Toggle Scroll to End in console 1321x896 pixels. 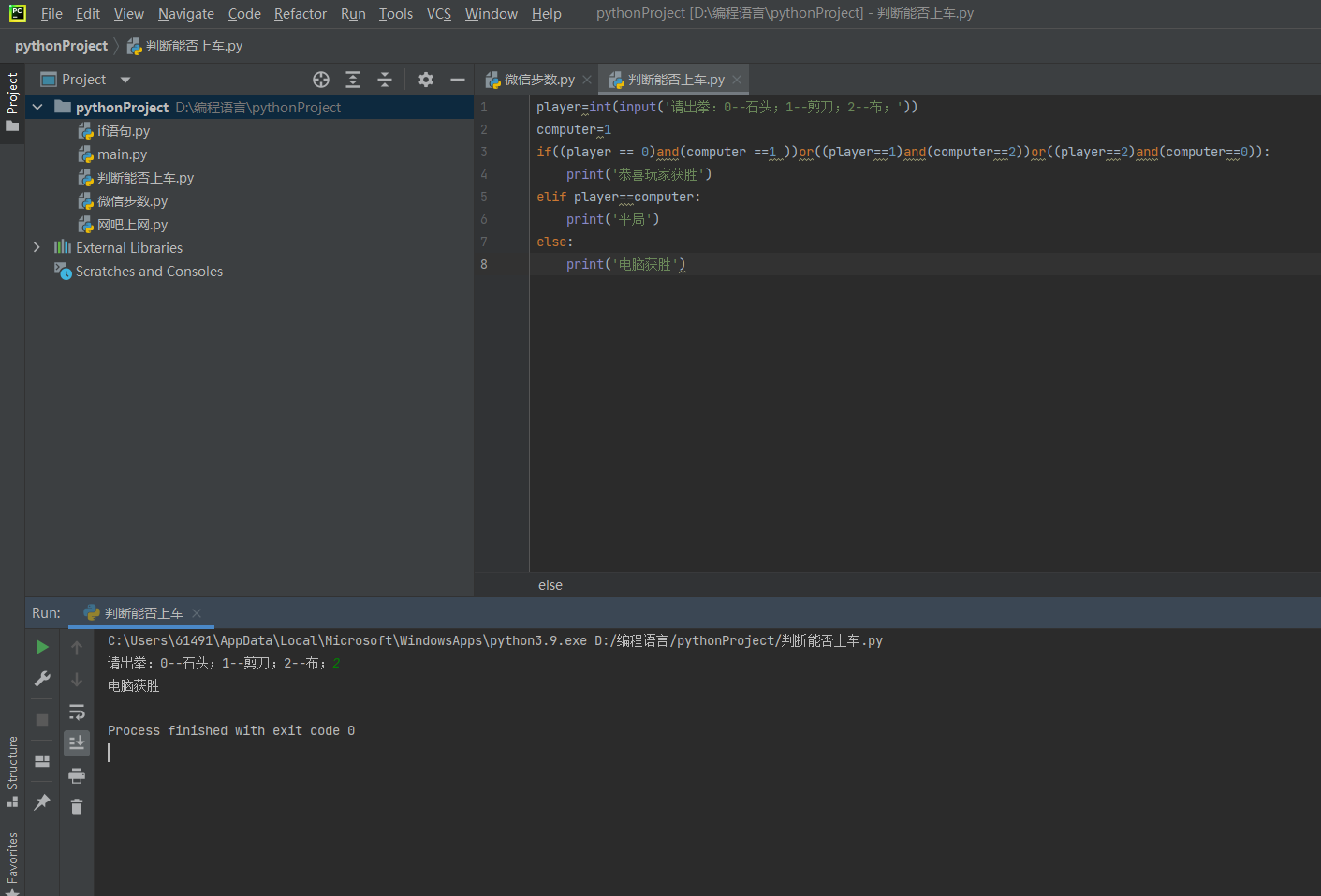click(77, 743)
